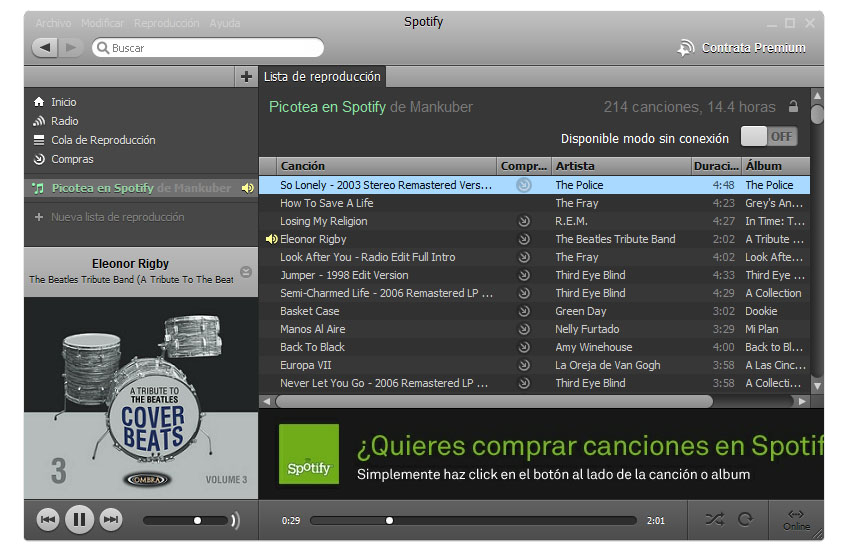Click the playlist lock icon
The height and width of the screenshot is (558, 845).
[793, 106]
